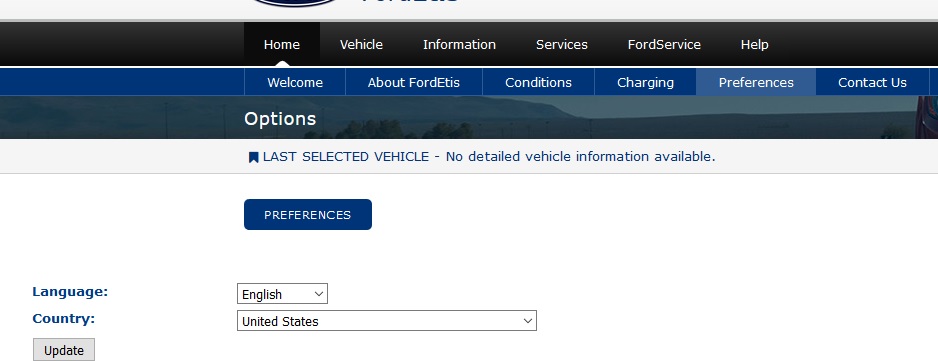Viewport: 938px width, 361px height.
Task: Open the Services menu item
Action: (562, 45)
